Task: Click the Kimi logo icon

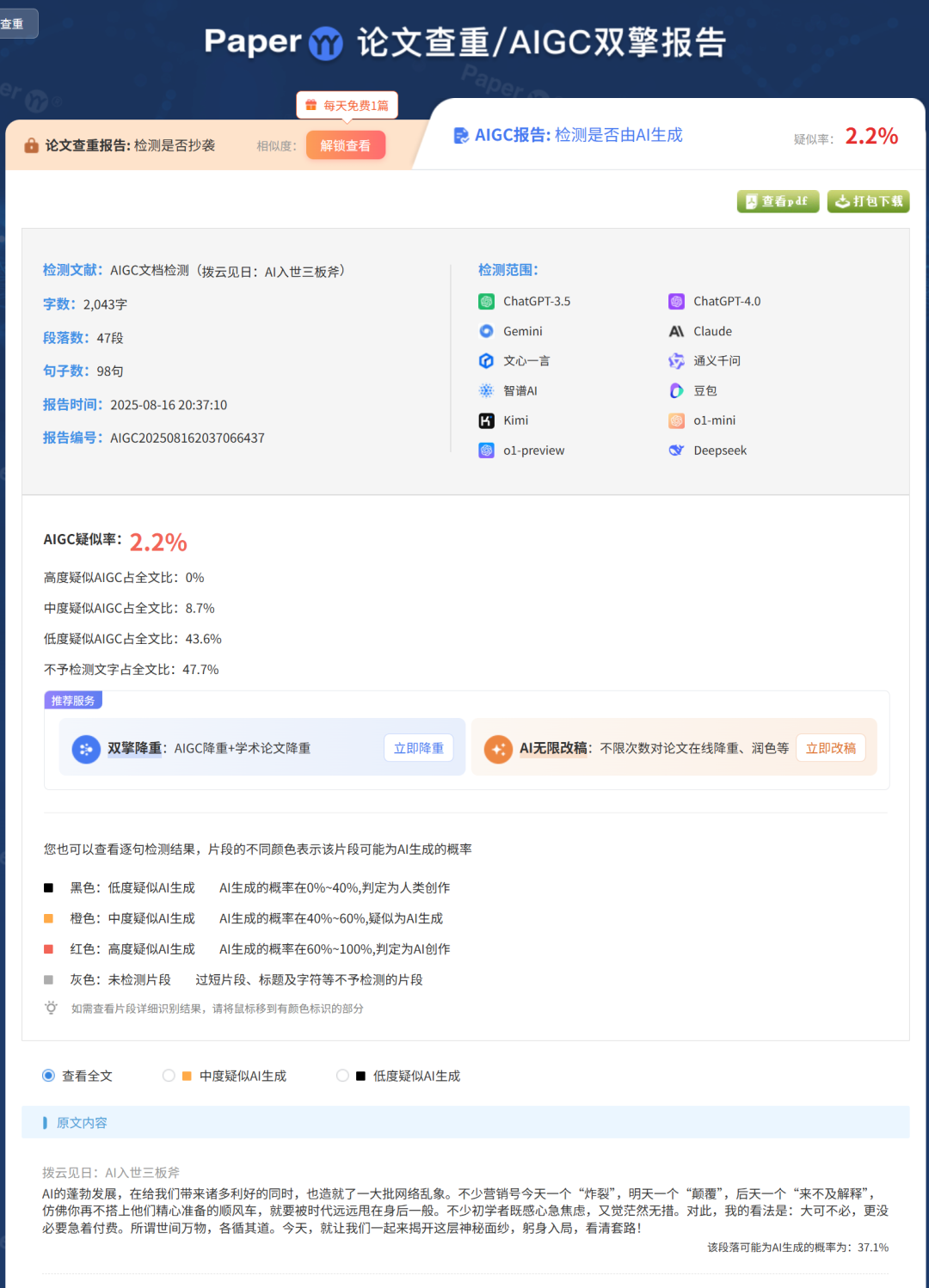Action: (x=486, y=420)
